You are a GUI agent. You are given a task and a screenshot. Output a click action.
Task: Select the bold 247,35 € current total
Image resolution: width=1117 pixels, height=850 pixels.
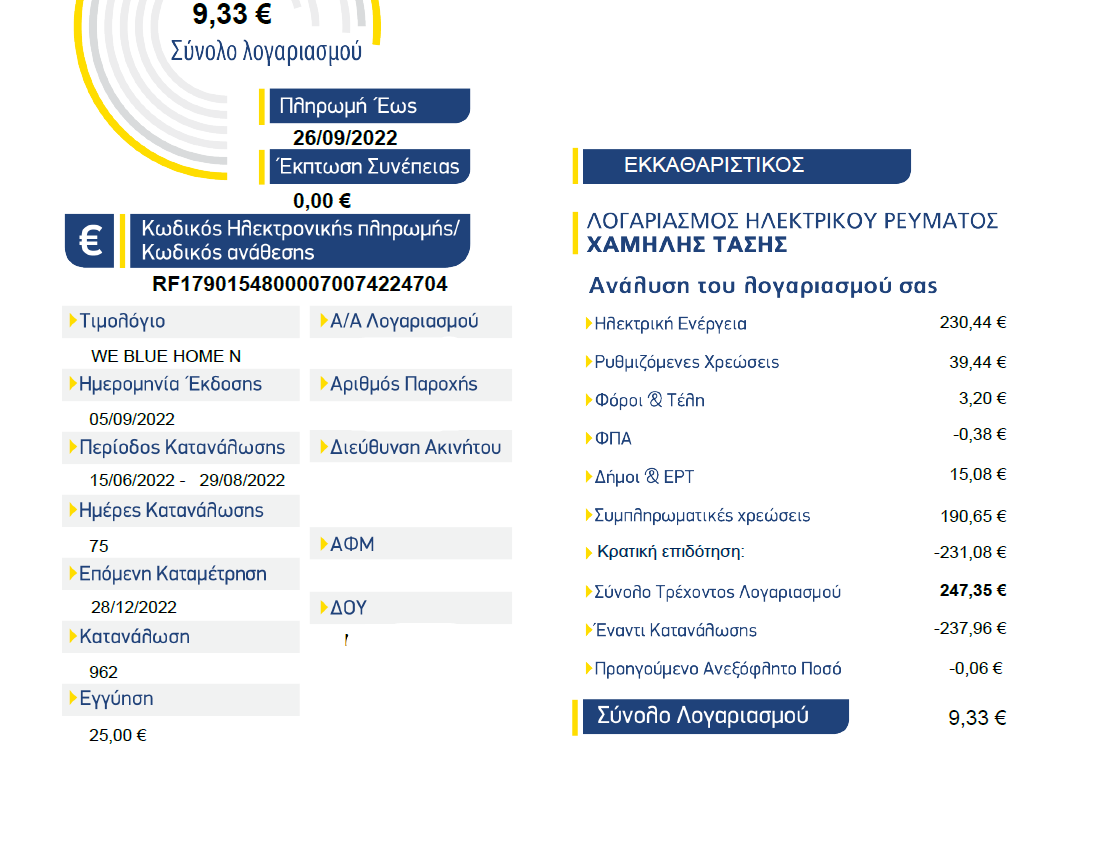[x=973, y=591]
